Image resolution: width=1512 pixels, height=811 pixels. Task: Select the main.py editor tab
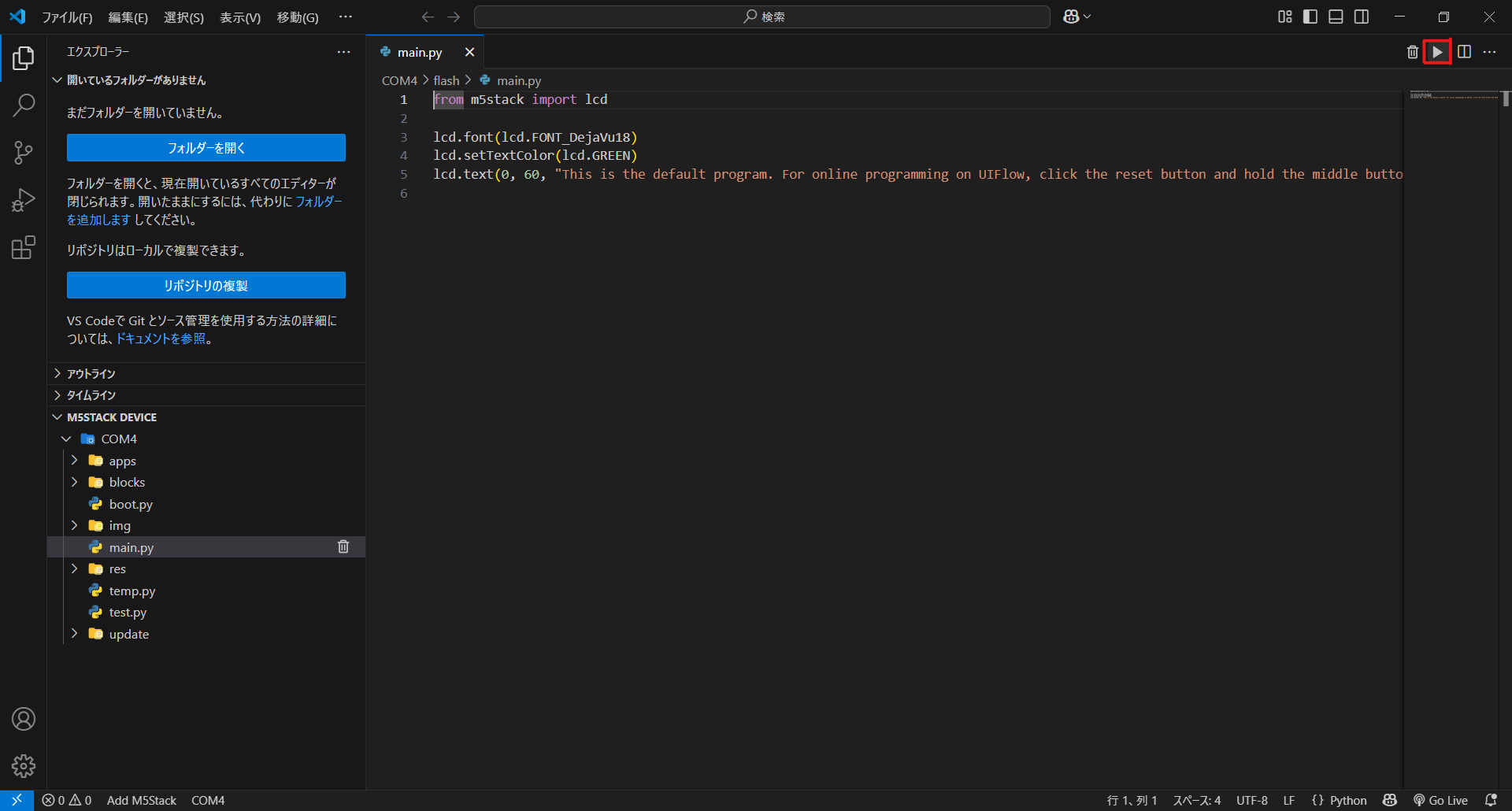tap(418, 52)
